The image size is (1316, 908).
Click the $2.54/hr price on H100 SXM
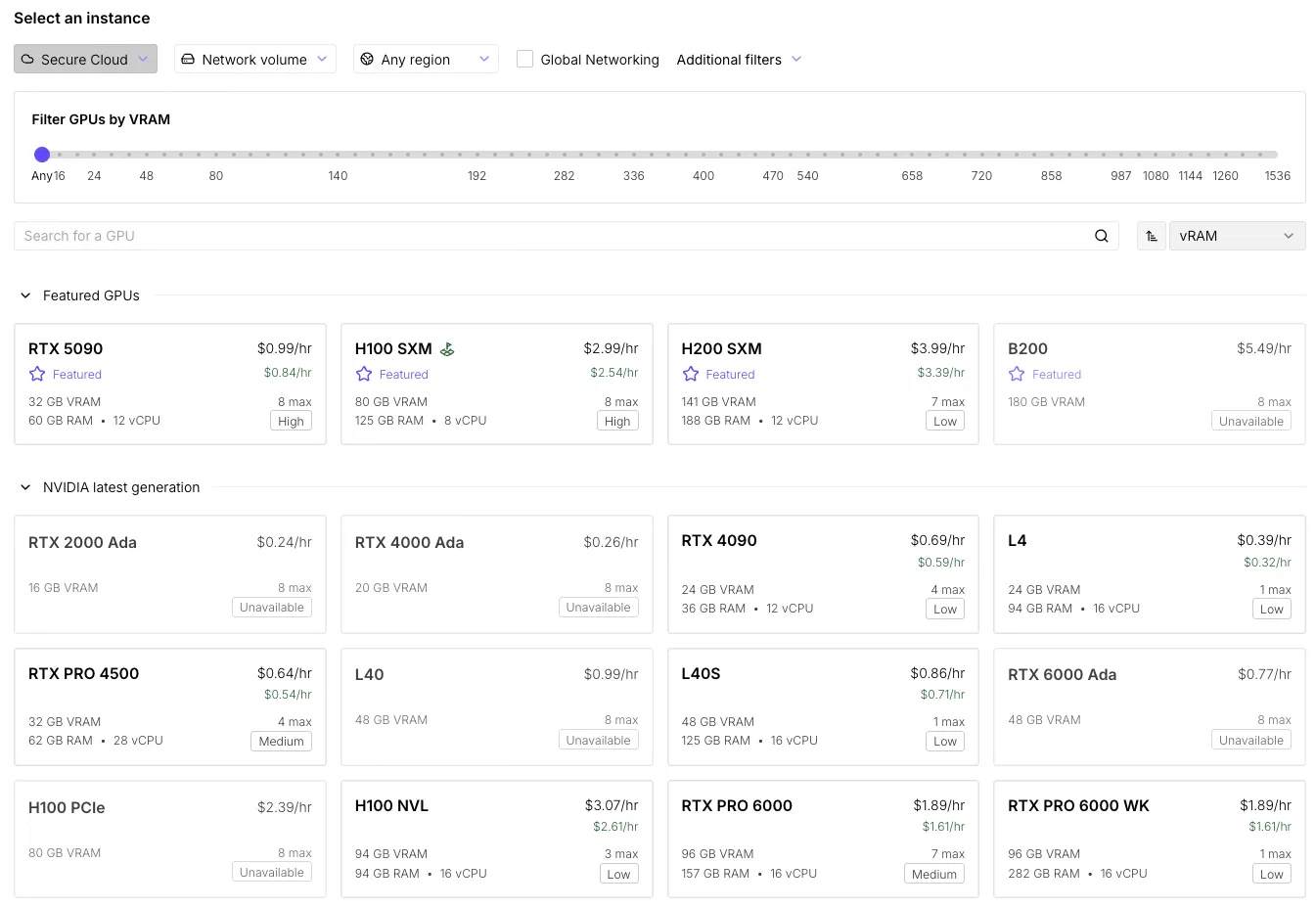point(614,373)
